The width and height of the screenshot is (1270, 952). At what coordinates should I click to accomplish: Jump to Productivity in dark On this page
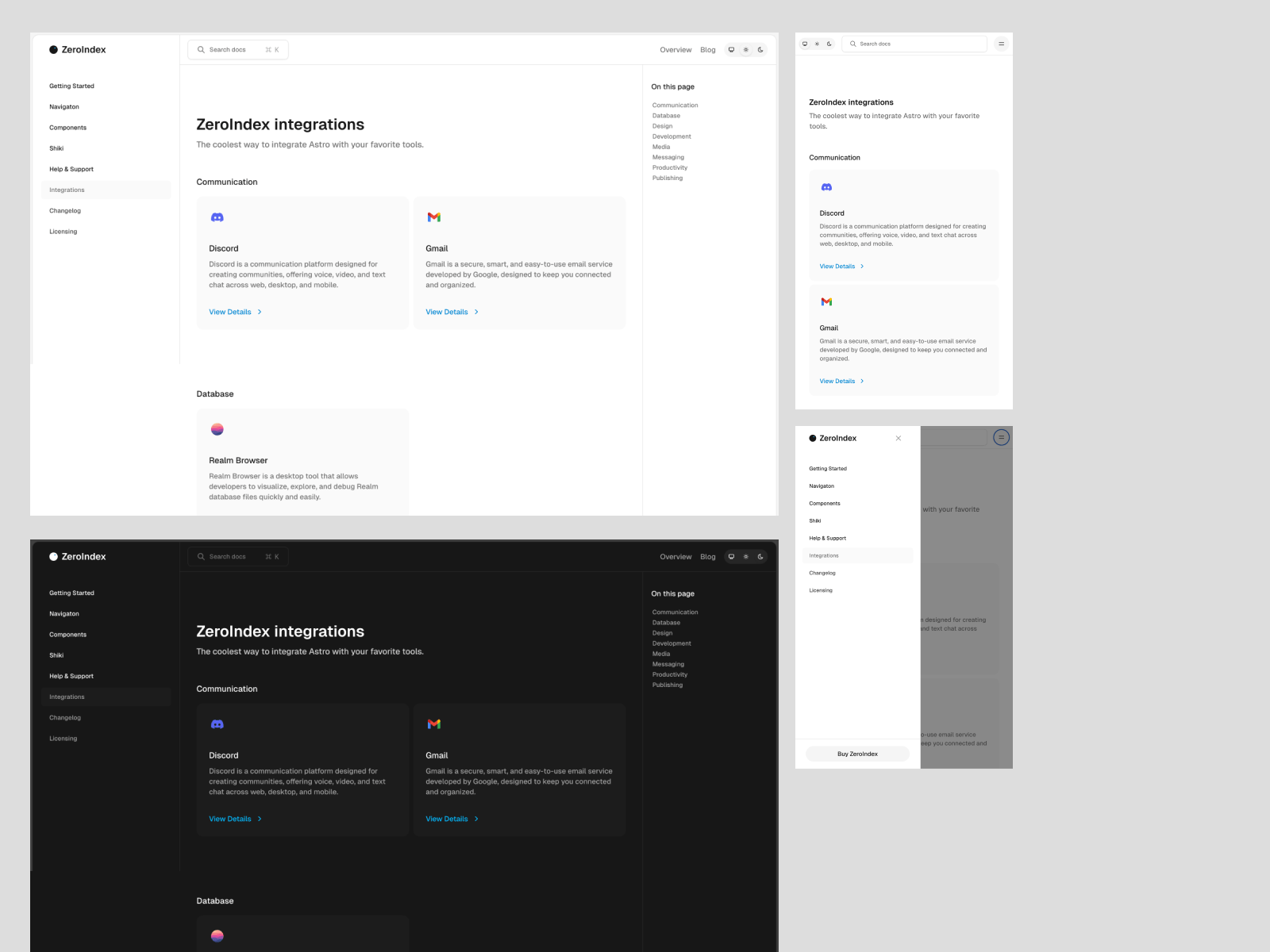[x=670, y=674]
